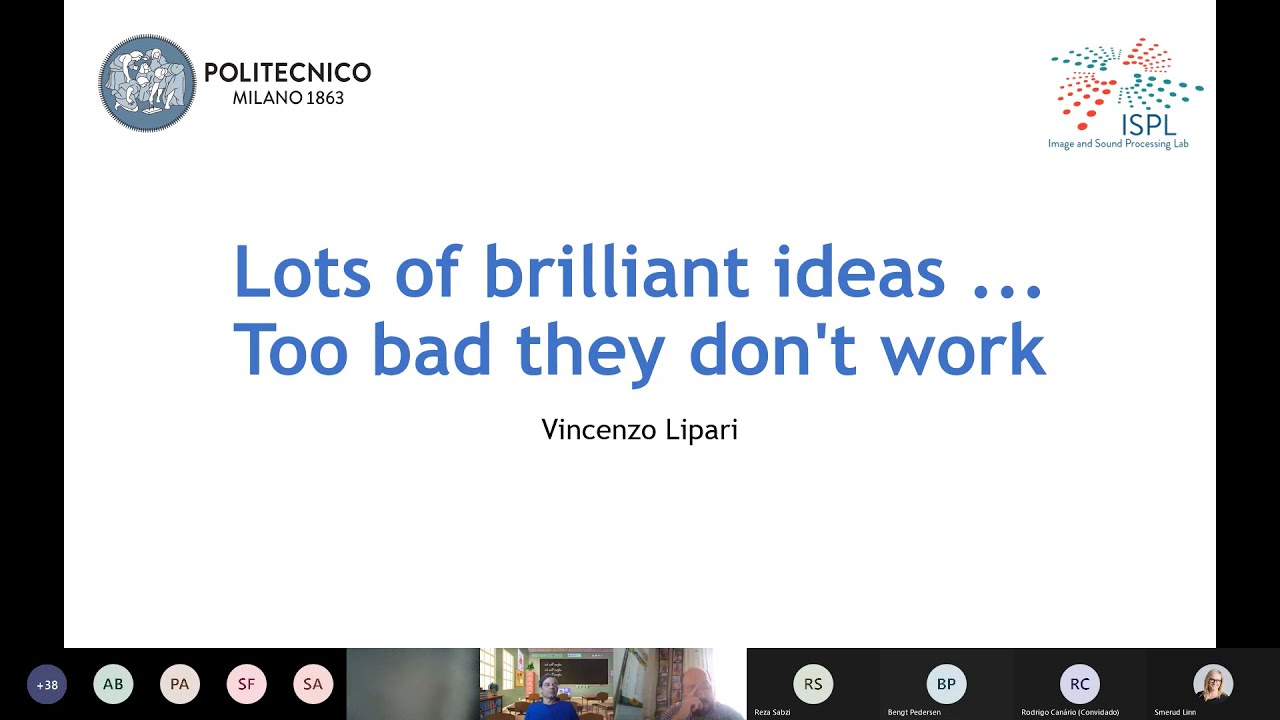Select the classroom background video tile

click(546, 684)
